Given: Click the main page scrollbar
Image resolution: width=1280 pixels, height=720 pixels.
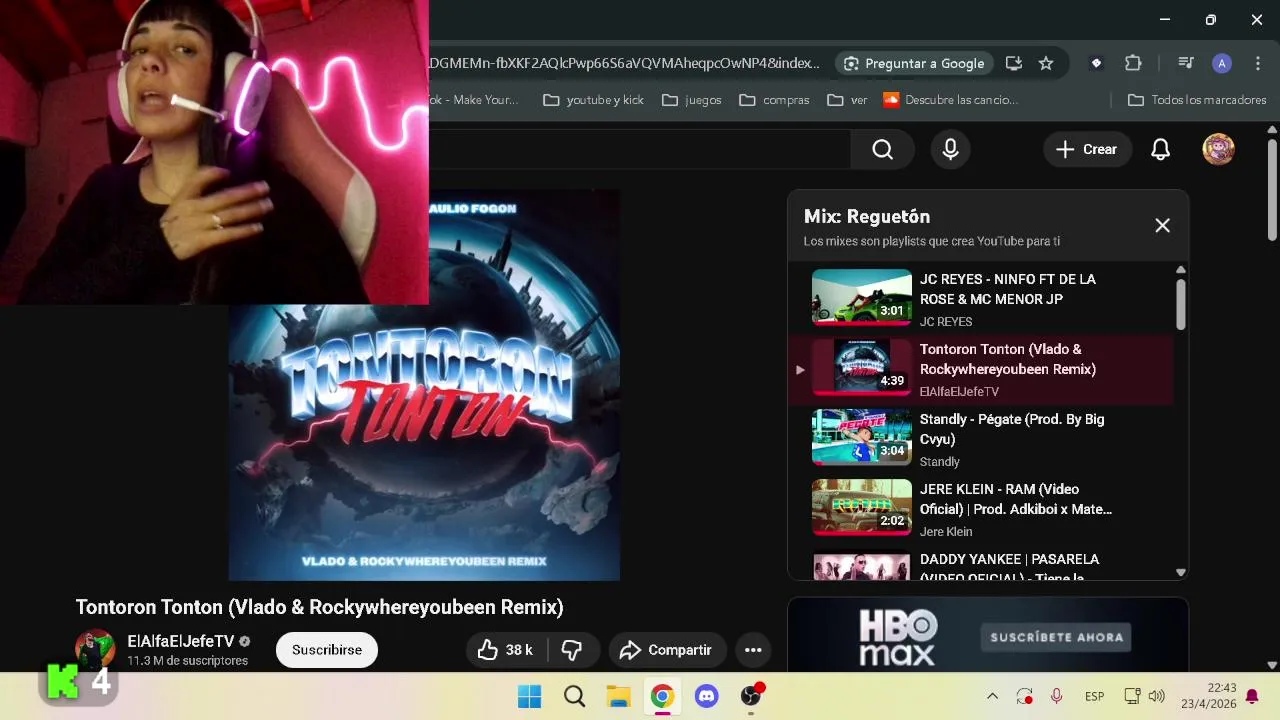Looking at the screenshot, I should click(x=1272, y=190).
